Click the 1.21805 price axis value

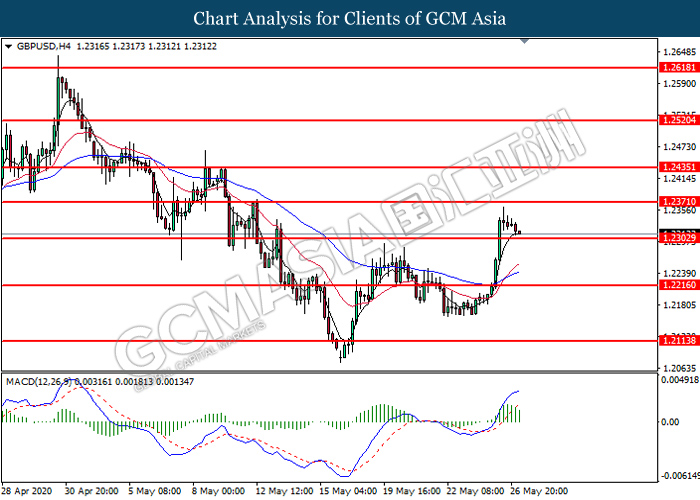click(679, 305)
